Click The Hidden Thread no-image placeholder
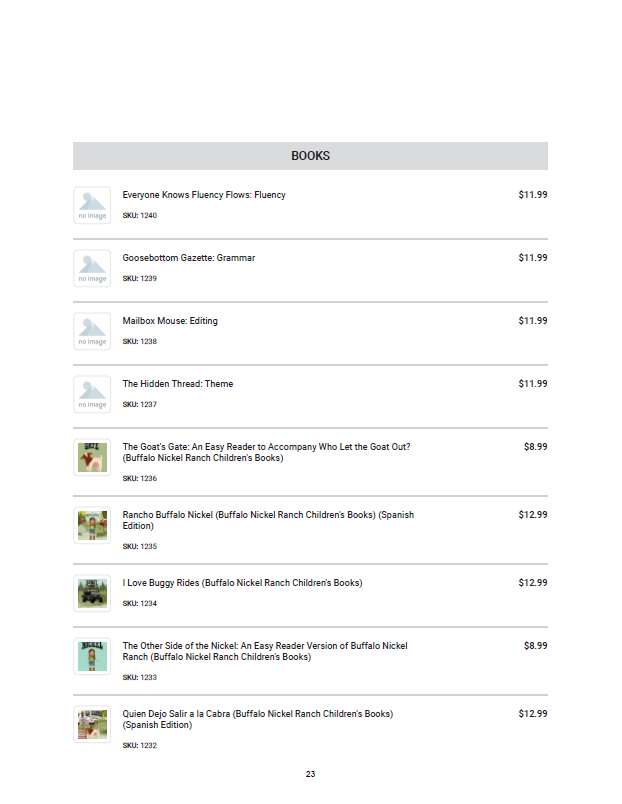This screenshot has height=804, width=622. click(x=92, y=394)
